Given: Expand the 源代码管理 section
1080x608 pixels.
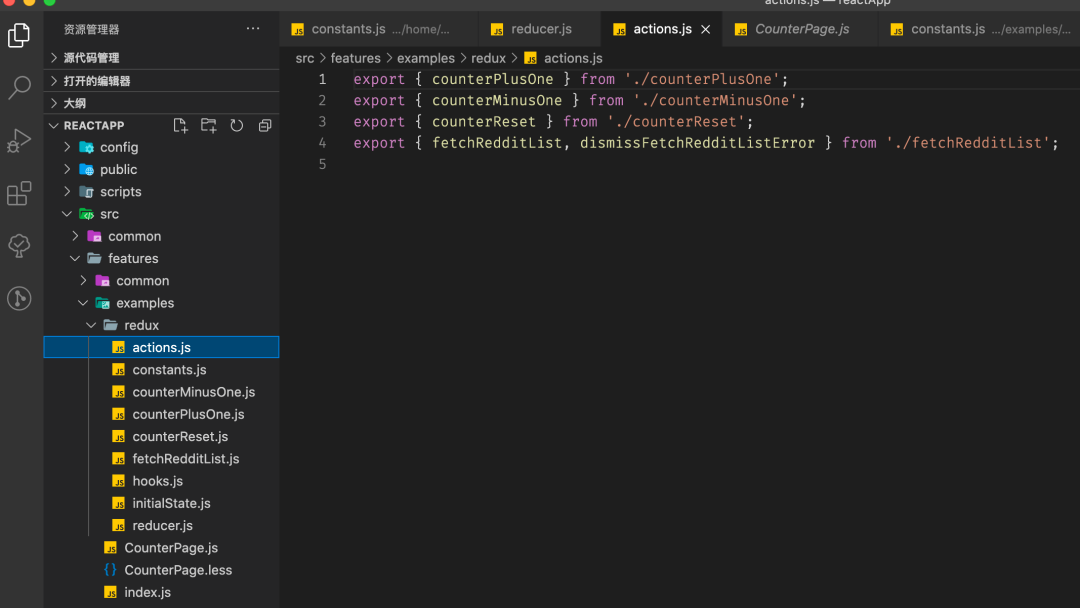Looking at the screenshot, I should point(91,58).
